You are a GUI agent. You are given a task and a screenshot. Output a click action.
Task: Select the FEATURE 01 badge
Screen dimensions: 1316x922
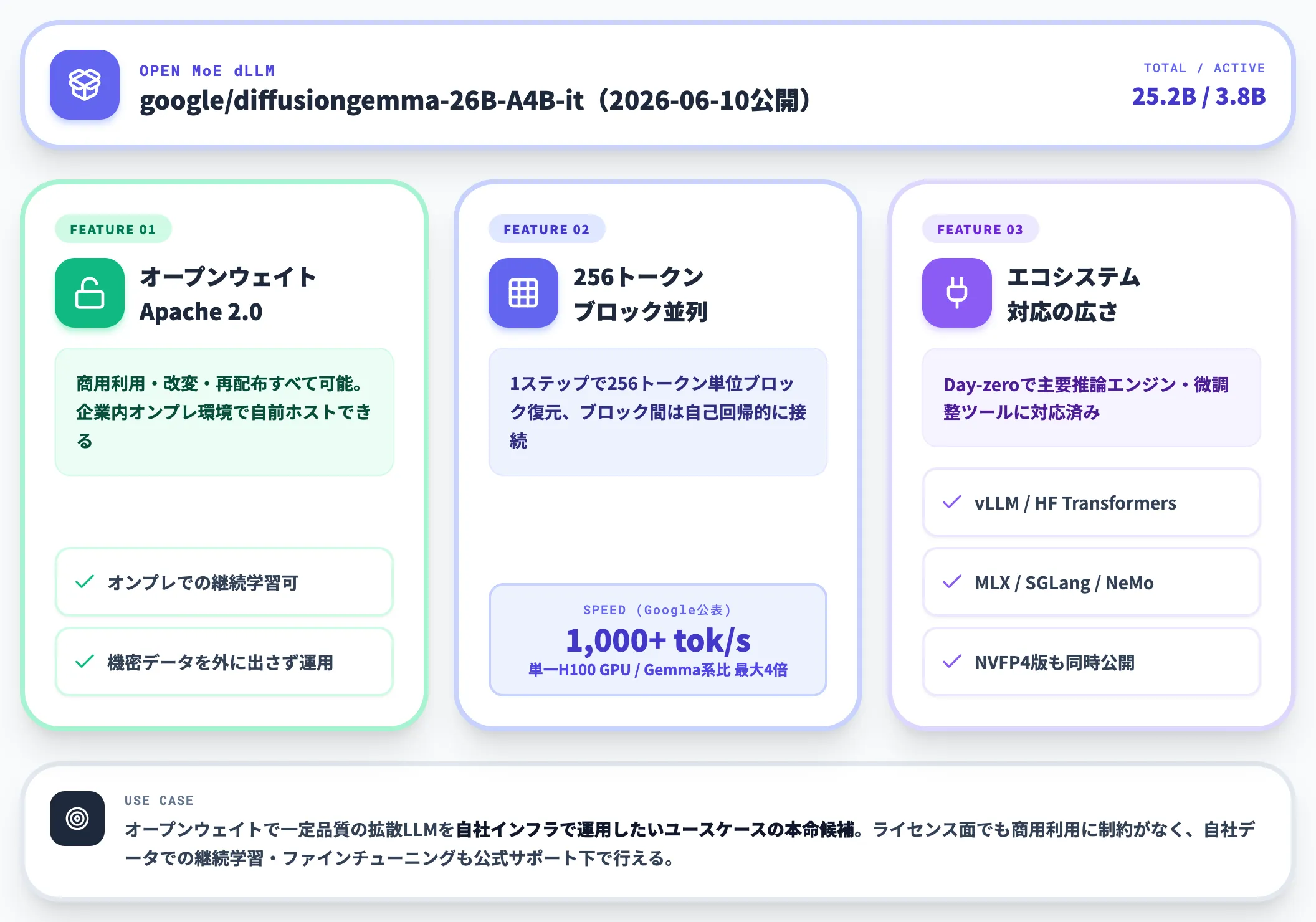[113, 229]
